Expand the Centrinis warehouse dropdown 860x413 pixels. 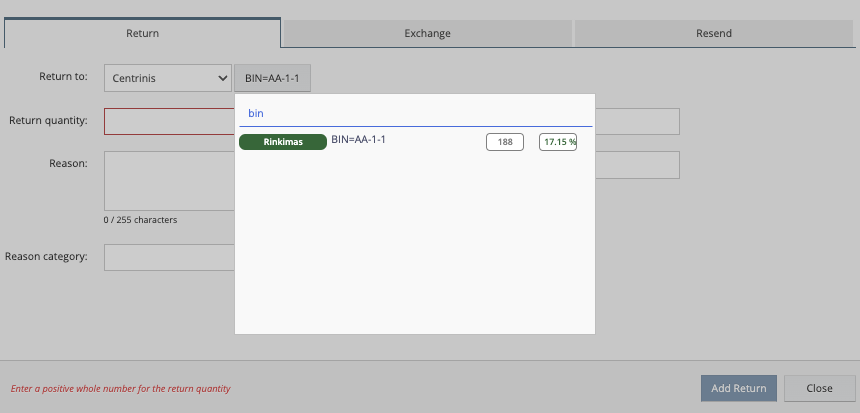(x=167, y=77)
